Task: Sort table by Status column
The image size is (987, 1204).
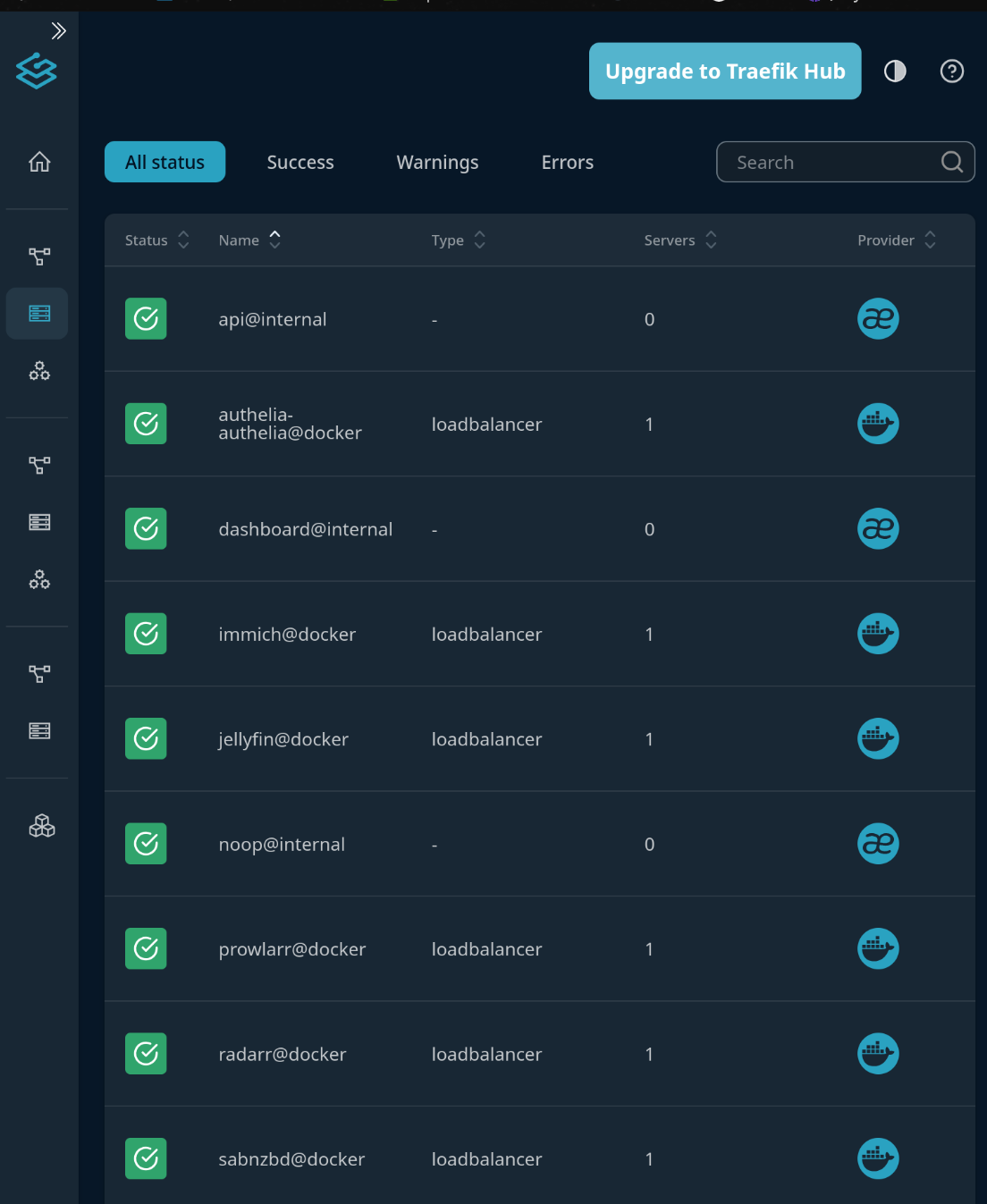Action: coord(156,240)
